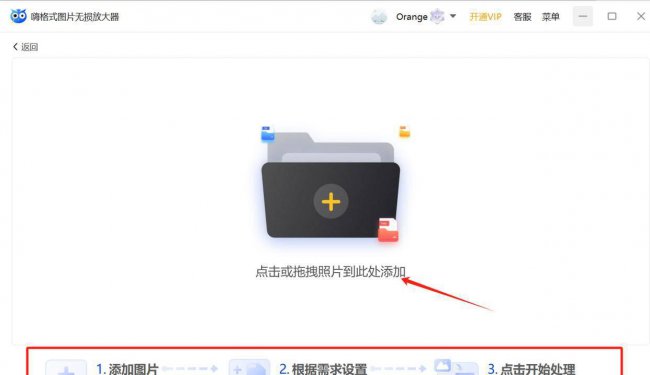The width and height of the screenshot is (650, 375).
Task: Click the blue file icon above folder
Action: coord(268,133)
